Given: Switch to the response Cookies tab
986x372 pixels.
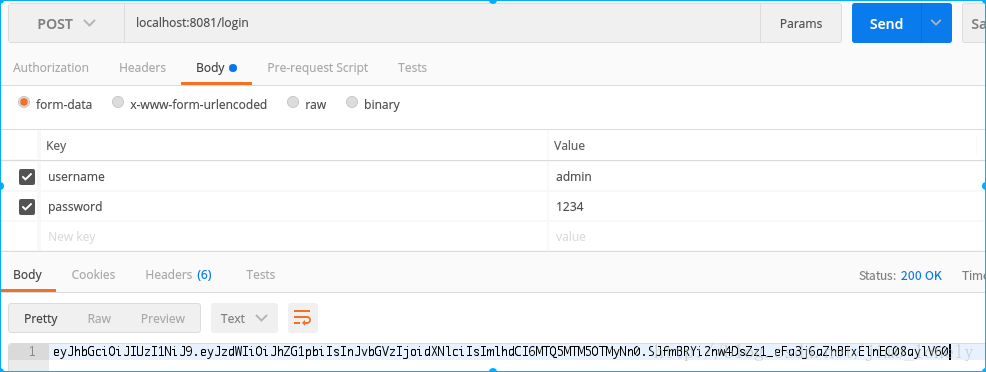Looking at the screenshot, I should point(93,275).
